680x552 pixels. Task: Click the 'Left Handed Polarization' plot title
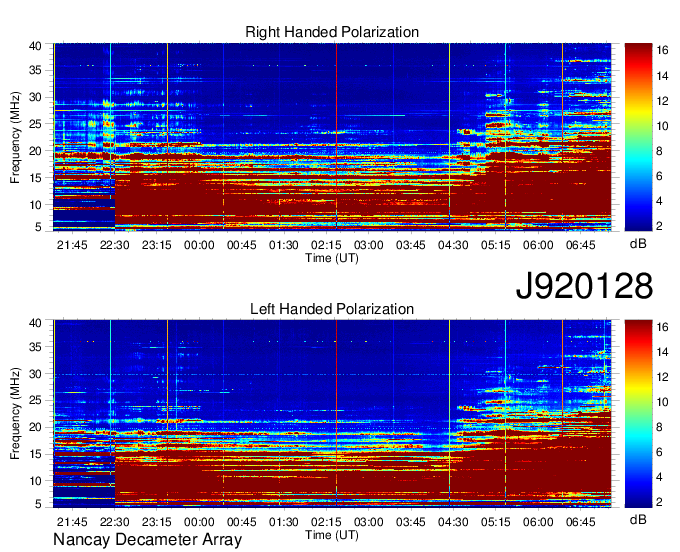pyautogui.click(x=332, y=309)
